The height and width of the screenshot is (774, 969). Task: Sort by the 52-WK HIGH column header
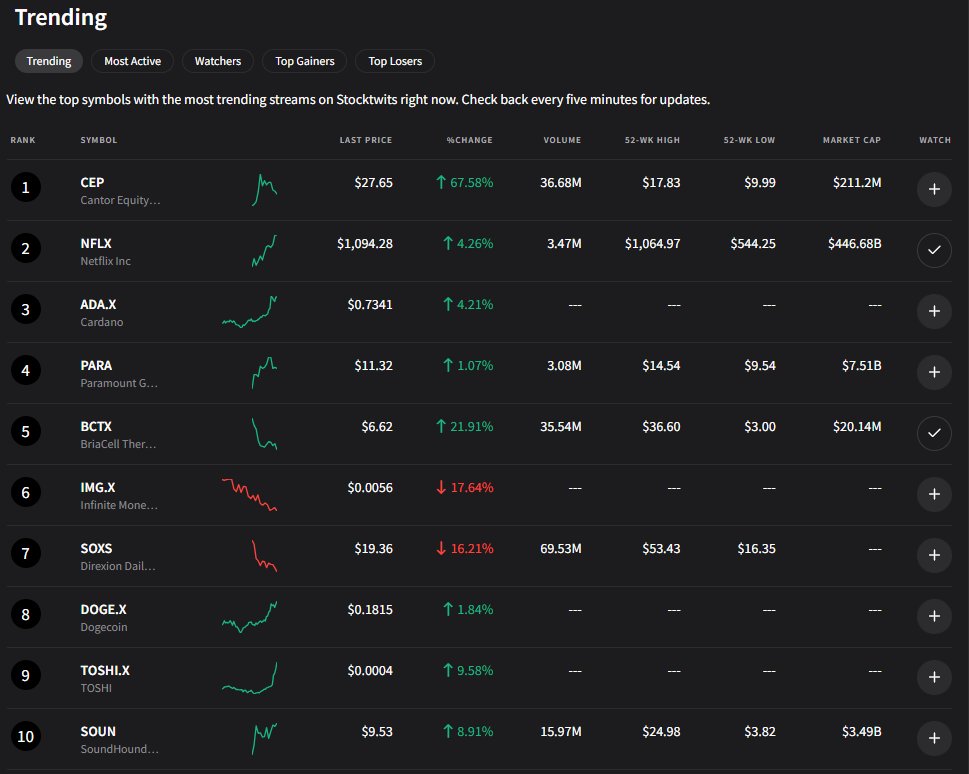652,140
